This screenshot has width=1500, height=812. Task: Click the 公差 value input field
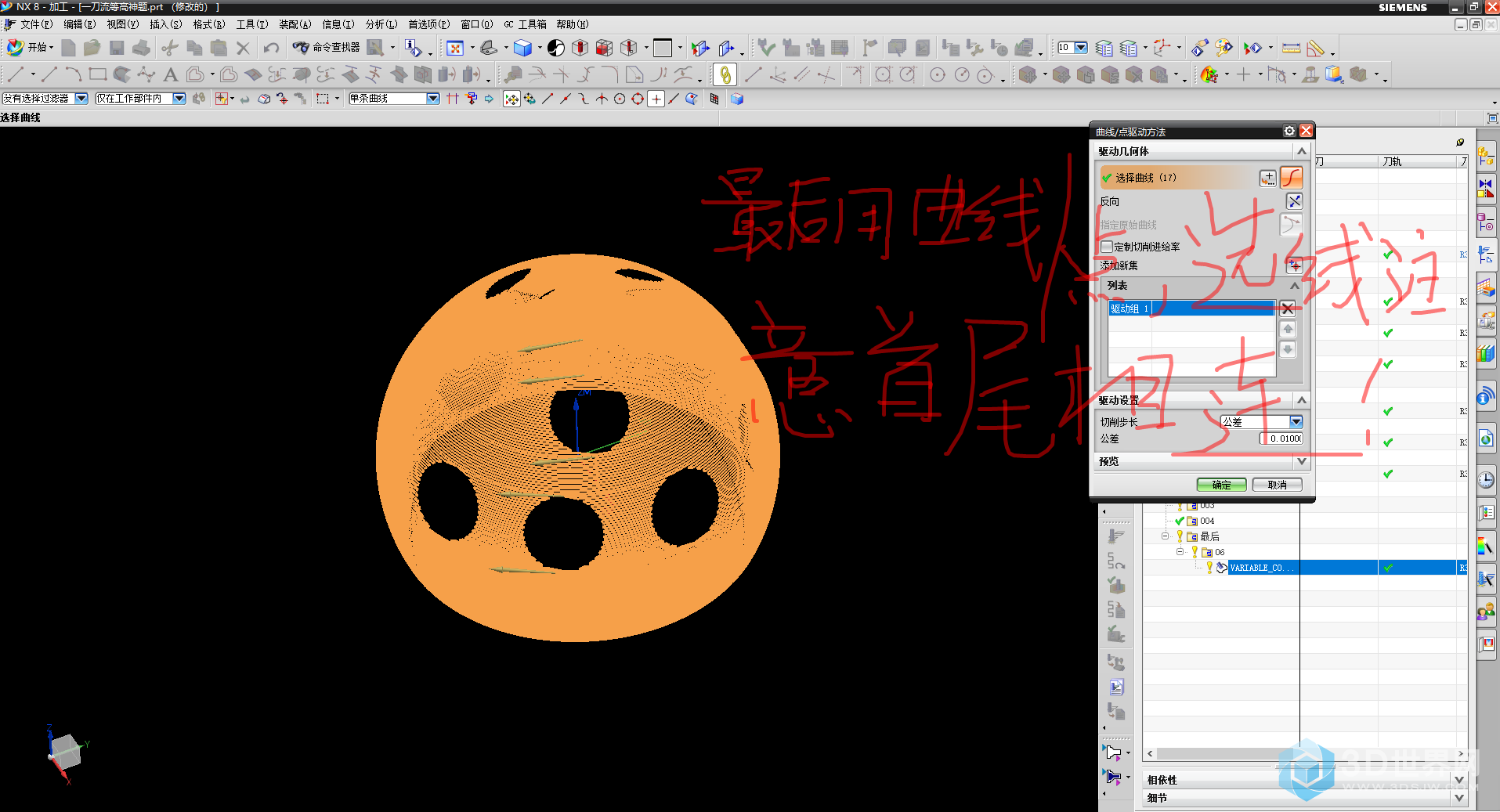tap(1281, 438)
